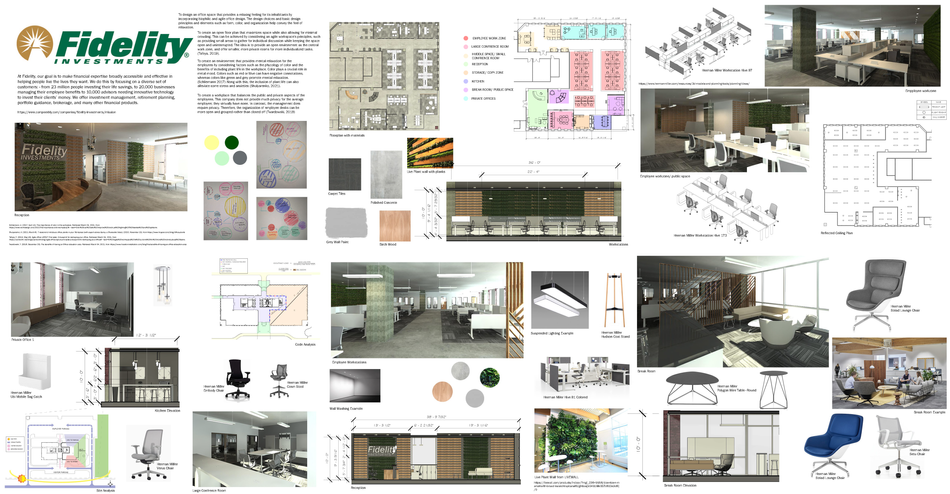
Task: Select the Suspended Lighting Example fixture
Action: (x=560, y=301)
